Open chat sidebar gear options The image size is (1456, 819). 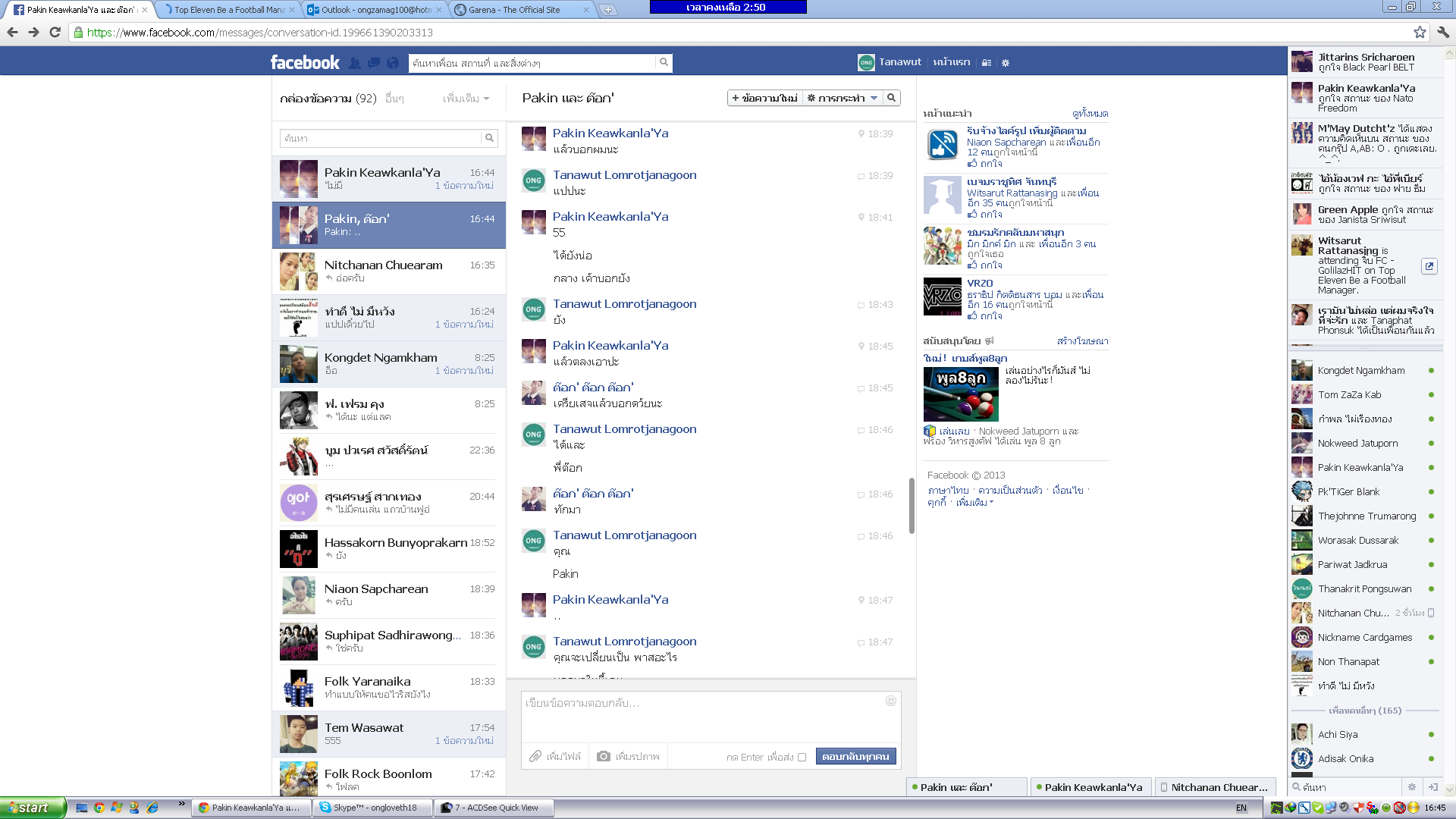pos(1412,787)
